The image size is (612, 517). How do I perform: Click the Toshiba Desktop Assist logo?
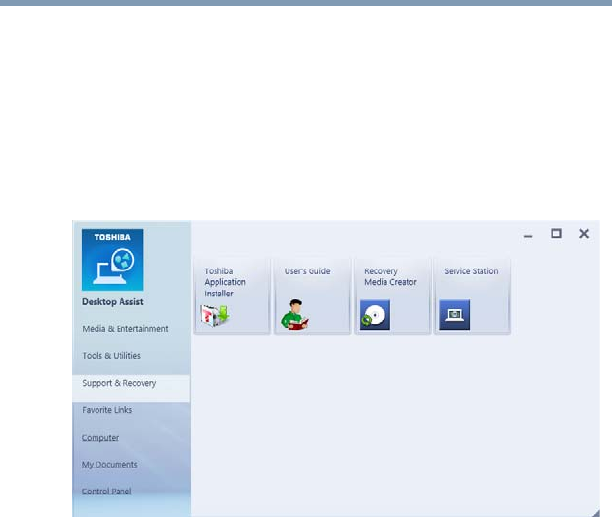[x=112, y=260]
